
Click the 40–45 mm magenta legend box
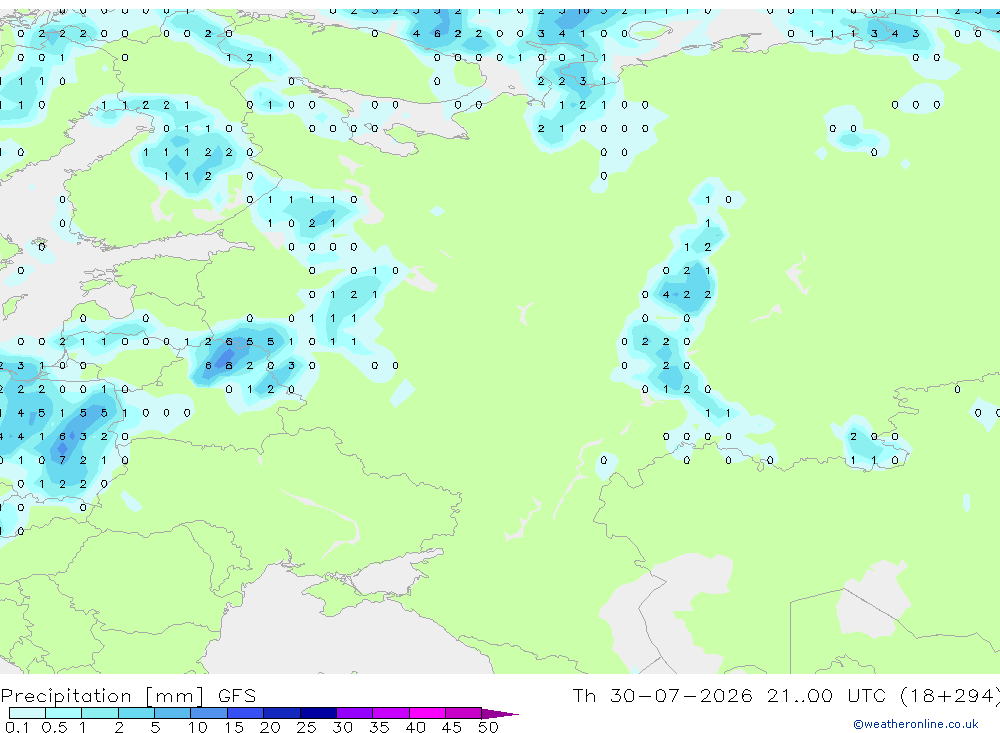tap(427, 713)
